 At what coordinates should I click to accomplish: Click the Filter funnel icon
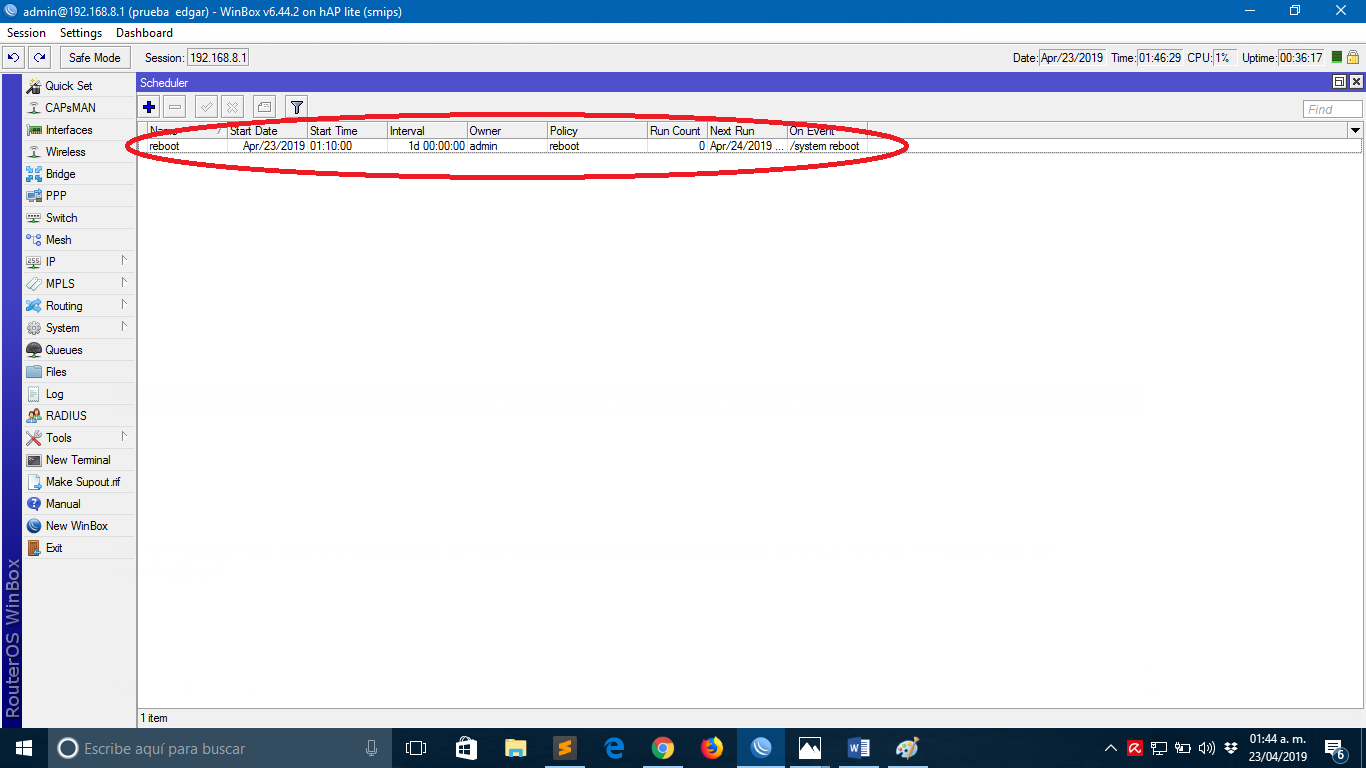(x=296, y=107)
